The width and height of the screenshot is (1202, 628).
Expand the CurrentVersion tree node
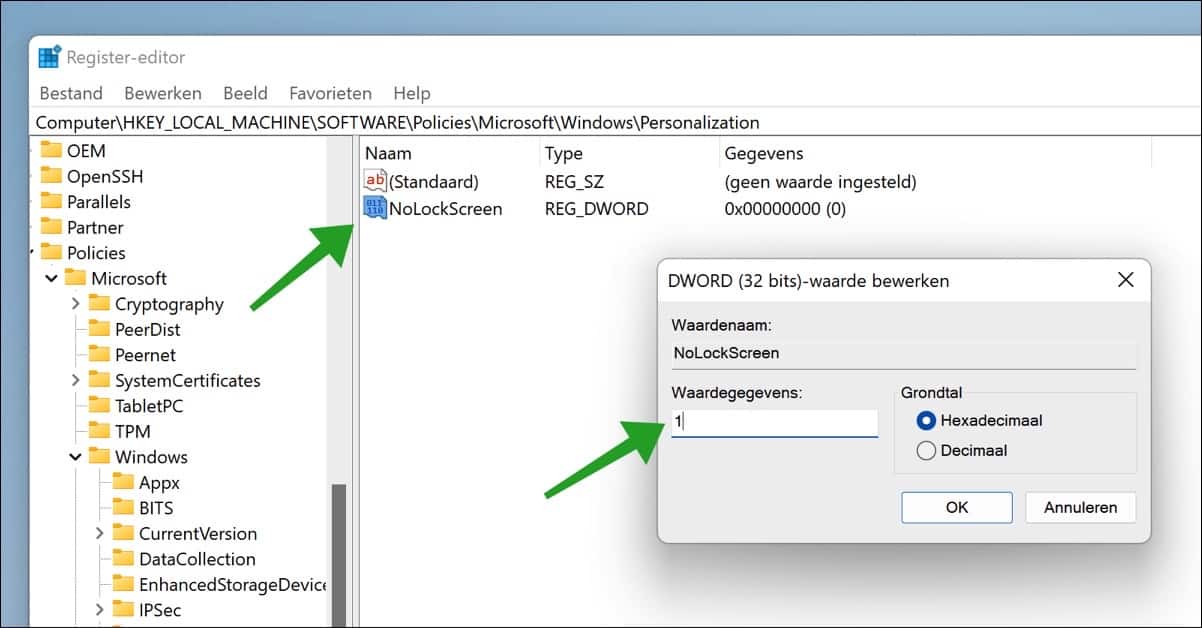[100, 533]
